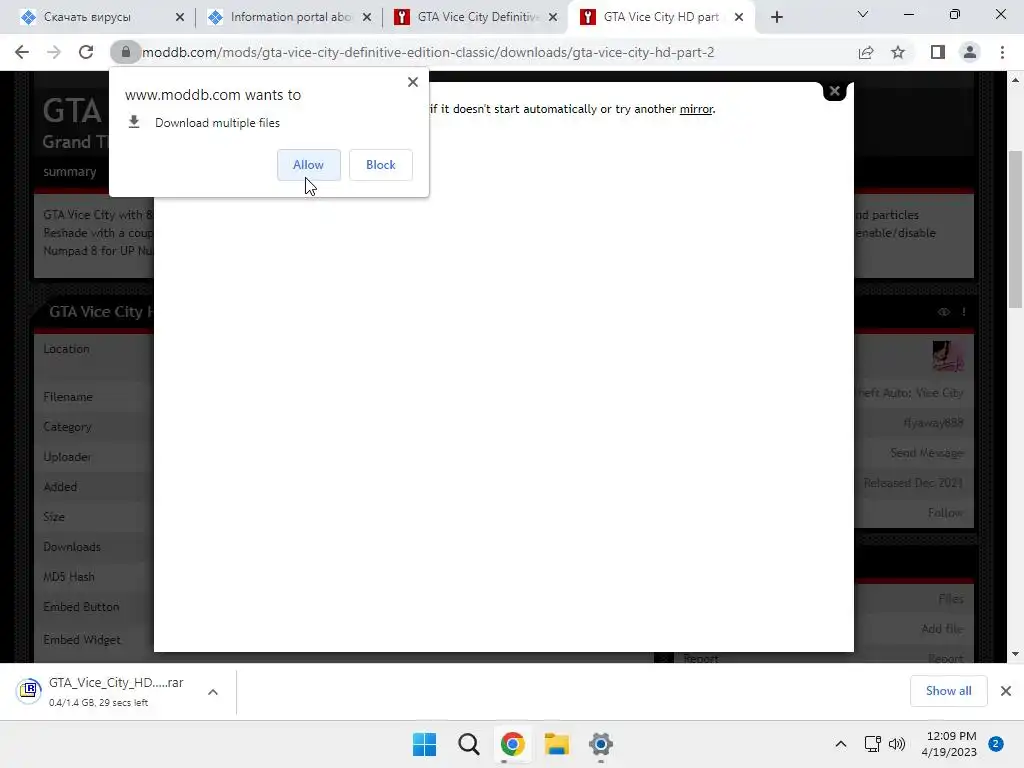Allow moddb.com to download multiple files

(x=308, y=165)
